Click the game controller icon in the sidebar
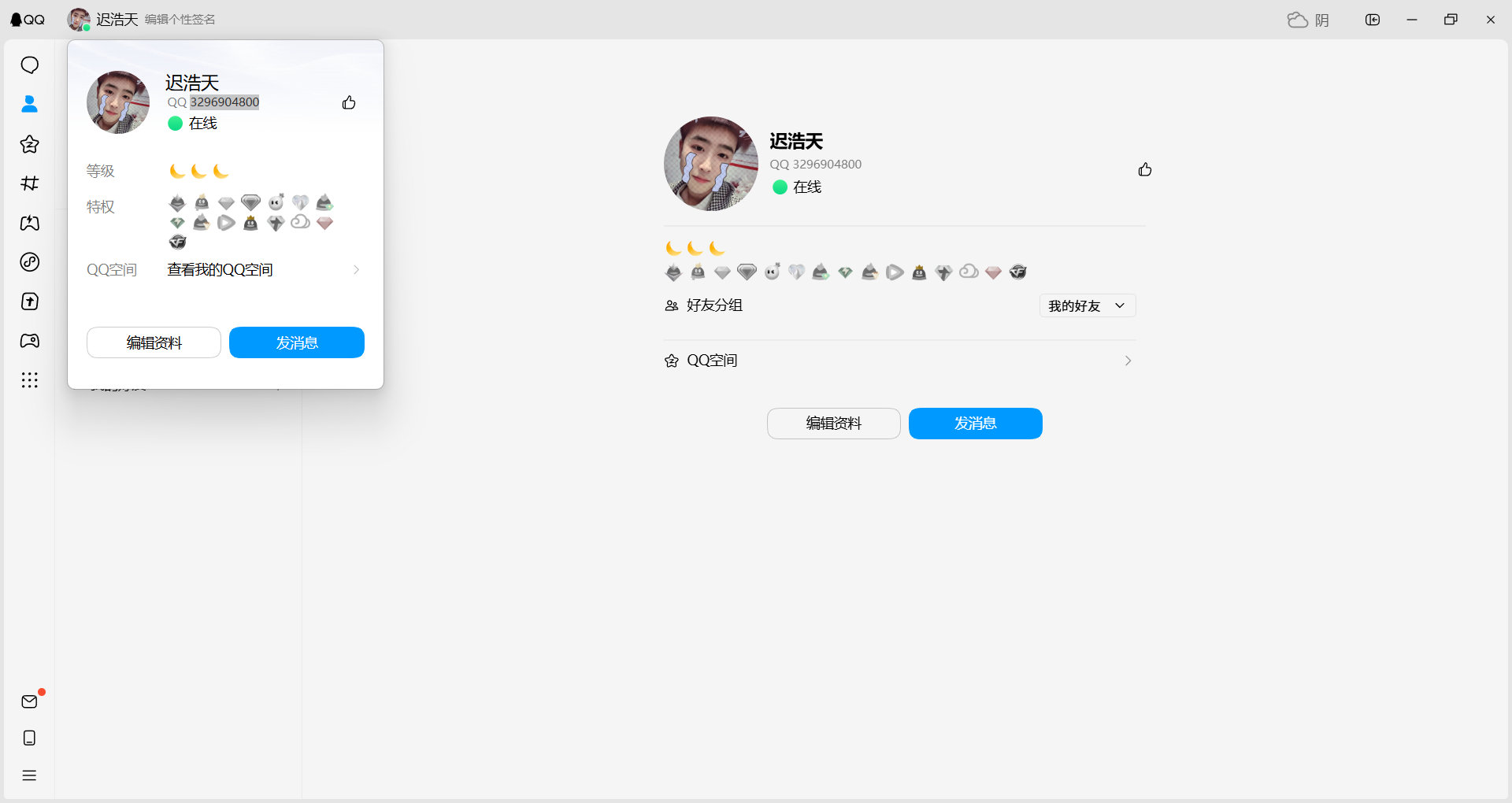 point(30,341)
